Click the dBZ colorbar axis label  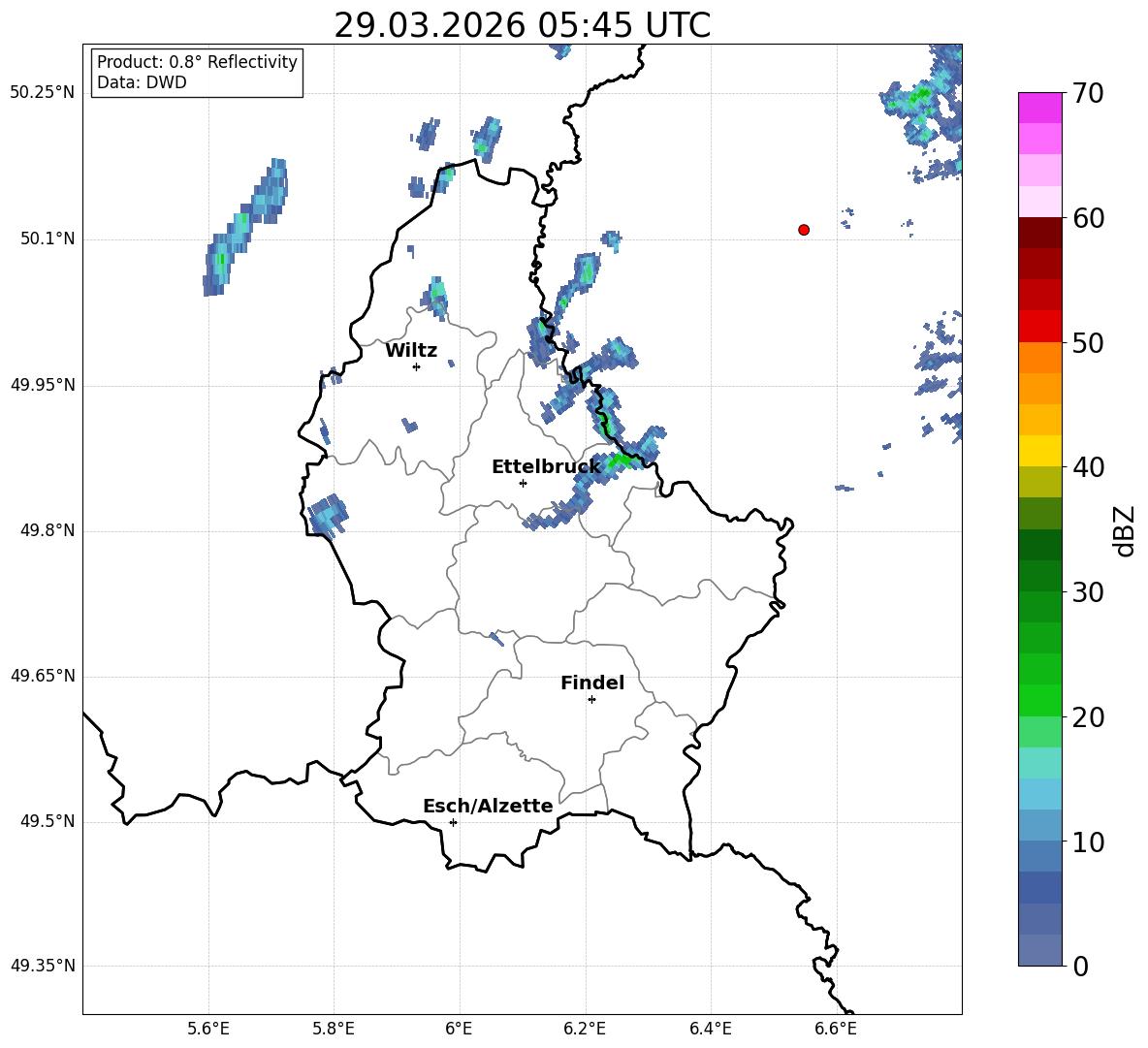click(1124, 530)
